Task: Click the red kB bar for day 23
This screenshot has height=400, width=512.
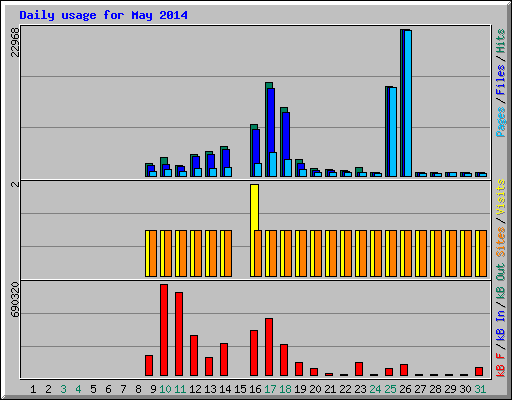Action: tap(359, 369)
